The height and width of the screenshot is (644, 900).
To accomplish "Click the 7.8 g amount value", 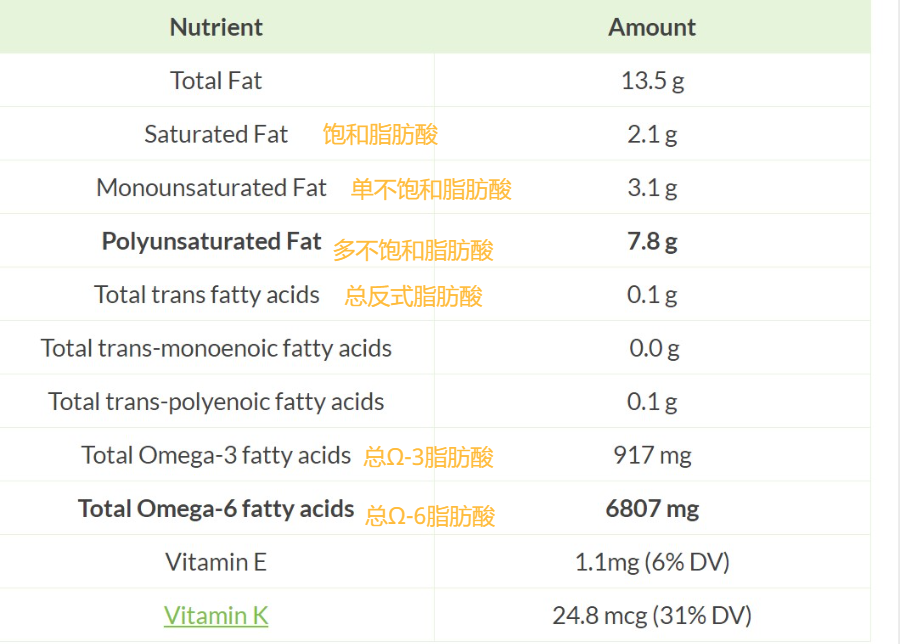I will 653,242.
